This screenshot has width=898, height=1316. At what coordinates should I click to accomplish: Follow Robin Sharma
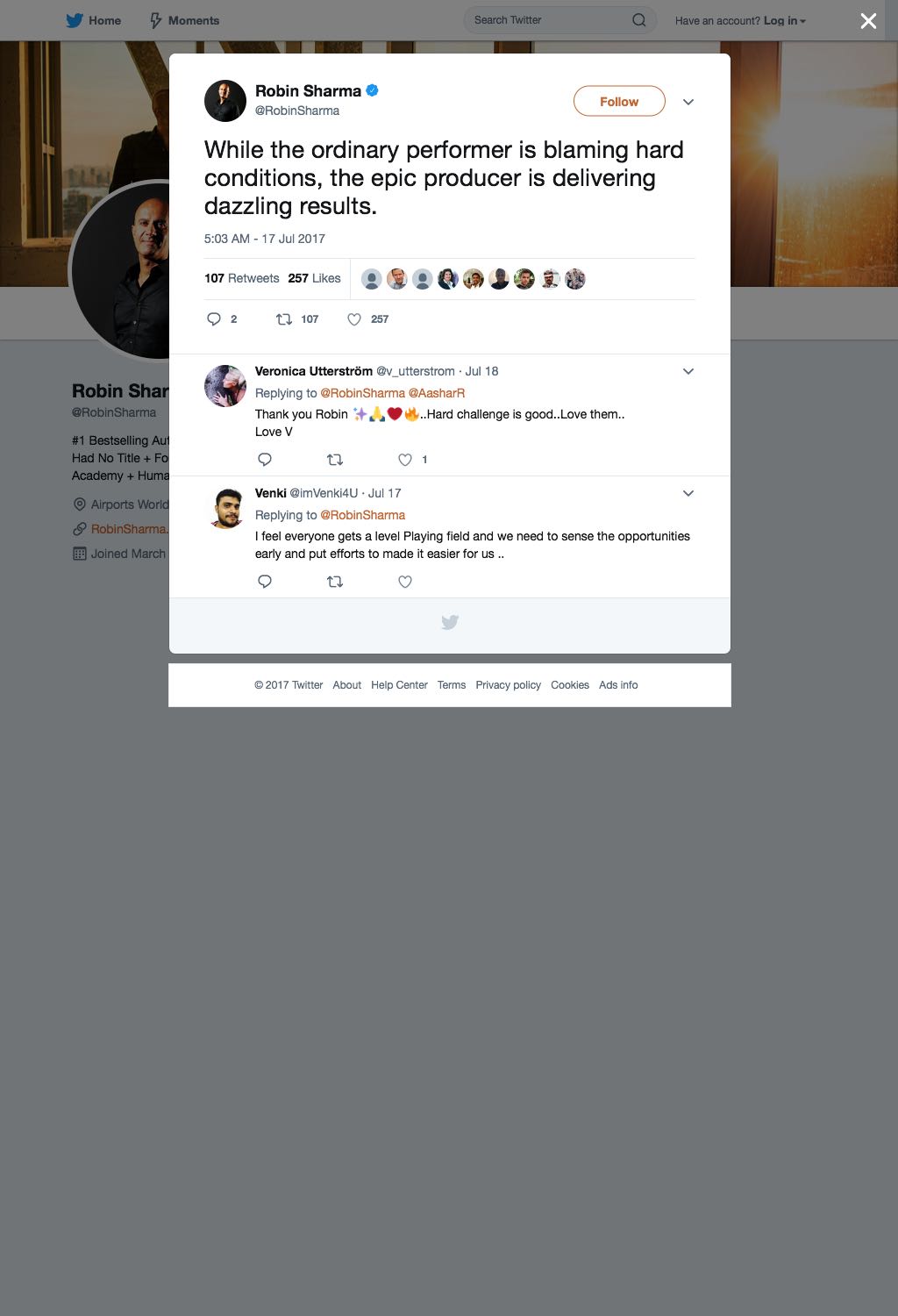point(619,102)
